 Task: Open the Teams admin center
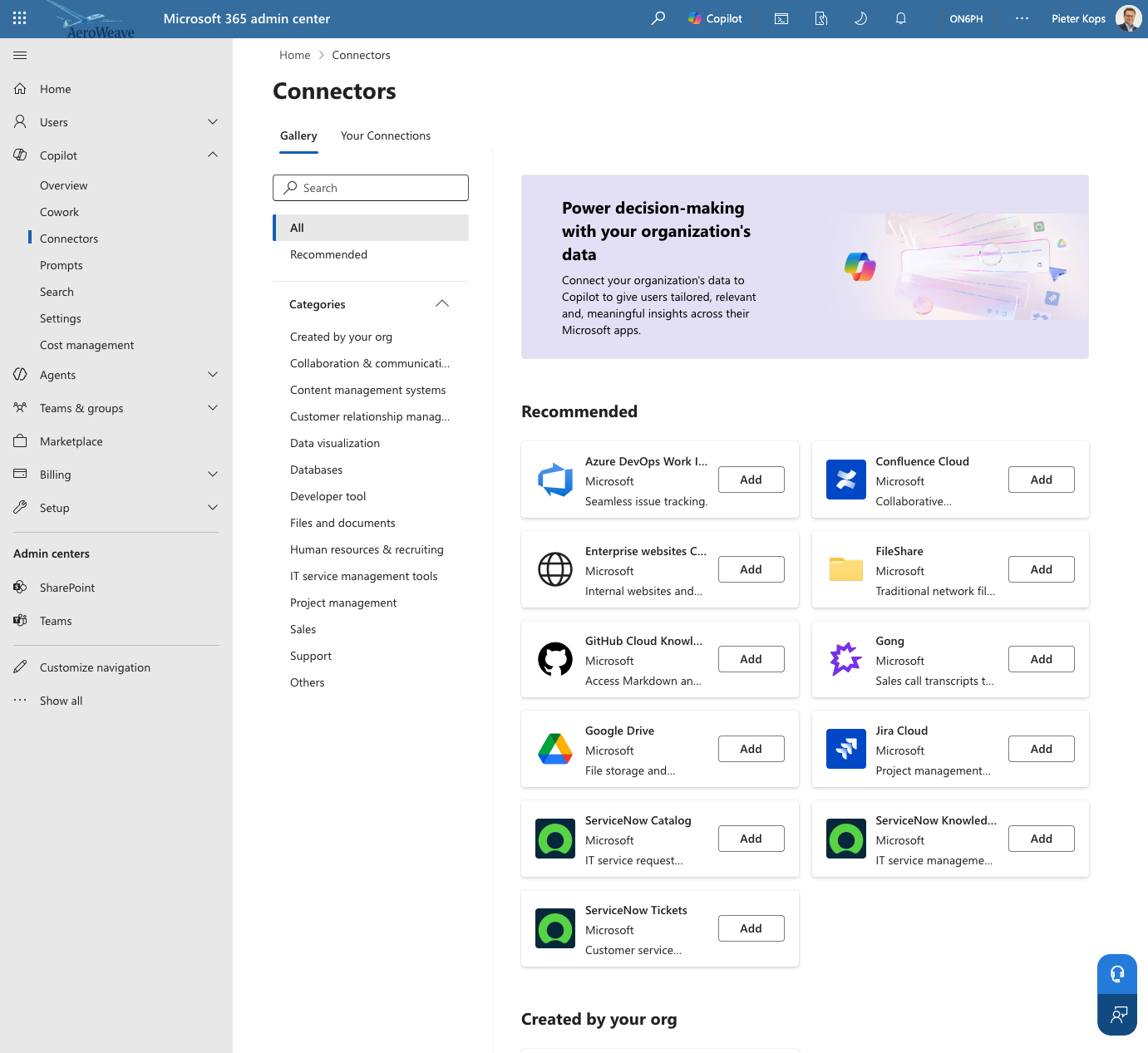[x=56, y=621]
